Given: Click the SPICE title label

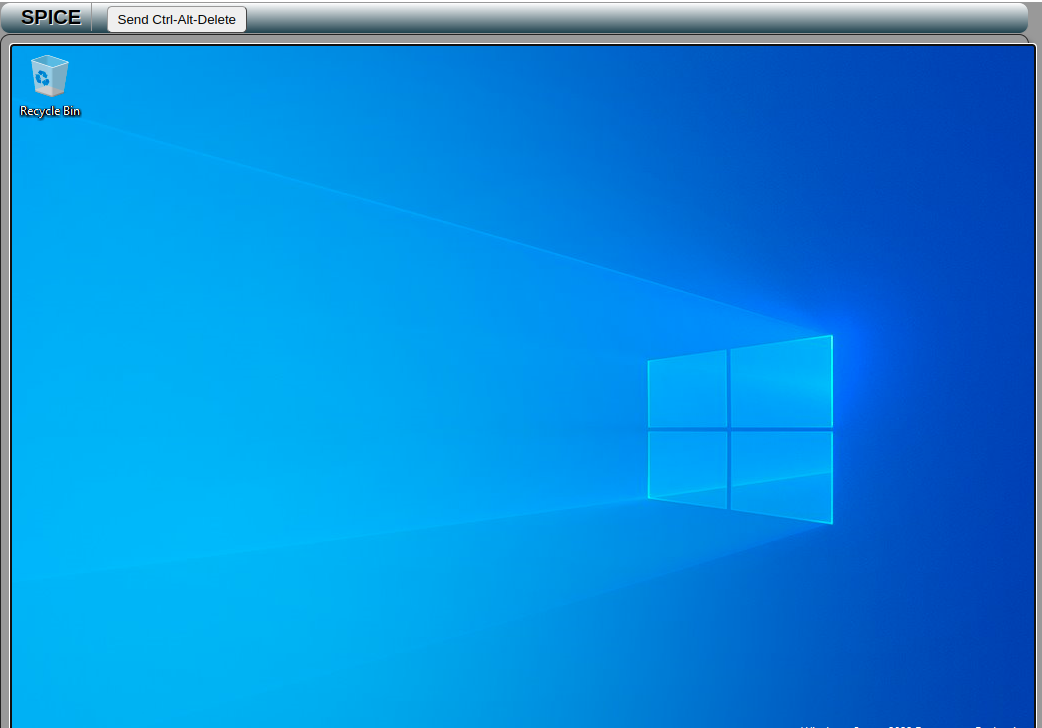Looking at the screenshot, I should (51, 18).
